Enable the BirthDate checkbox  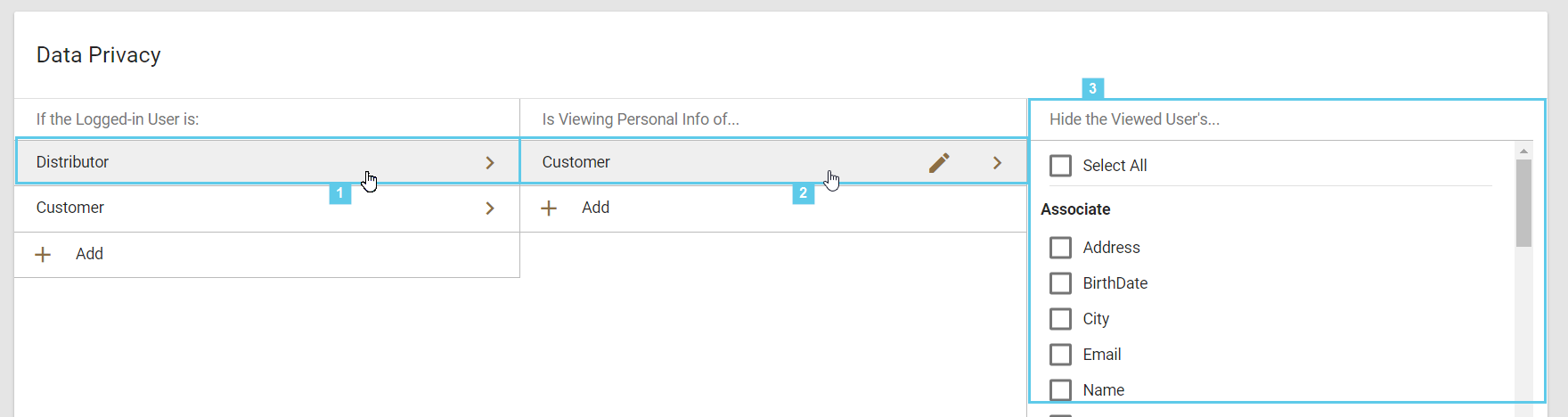1060,283
